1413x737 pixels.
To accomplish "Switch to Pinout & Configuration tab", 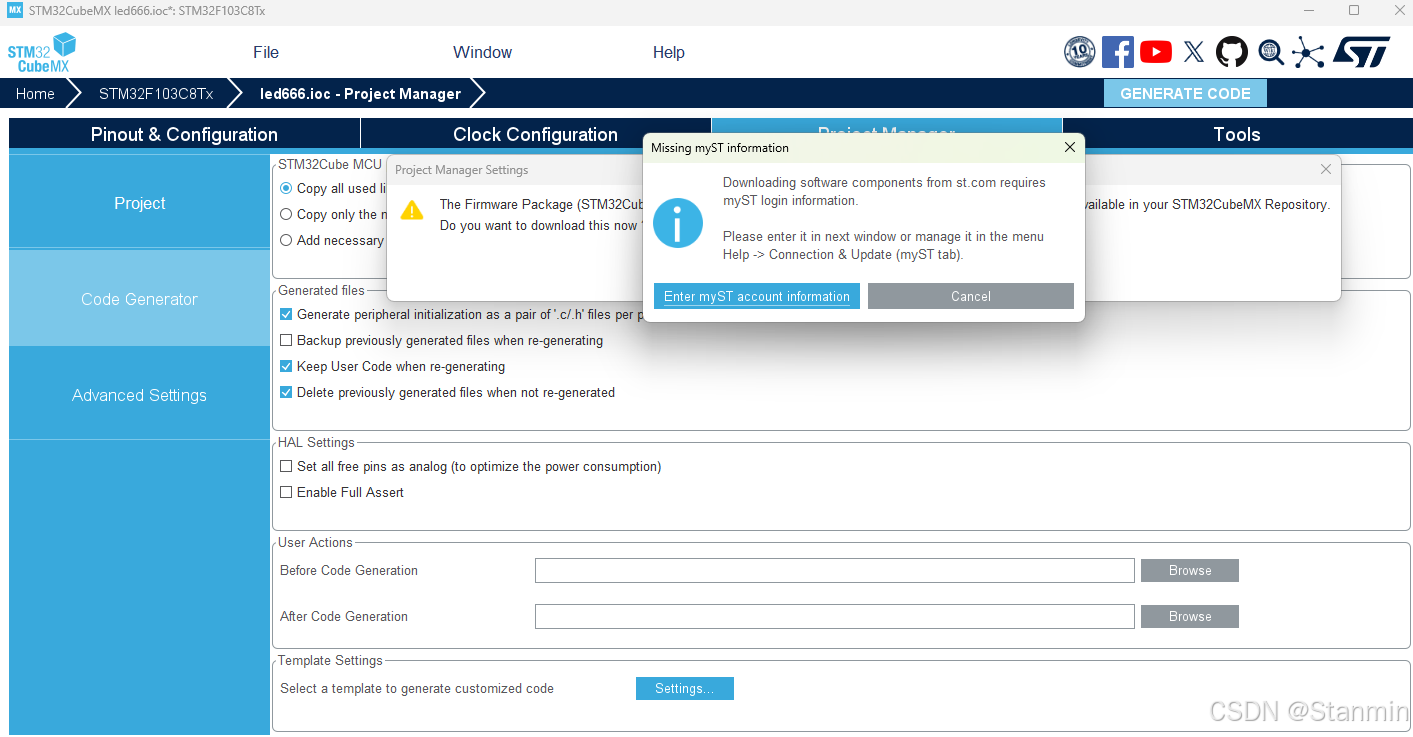I will (184, 134).
